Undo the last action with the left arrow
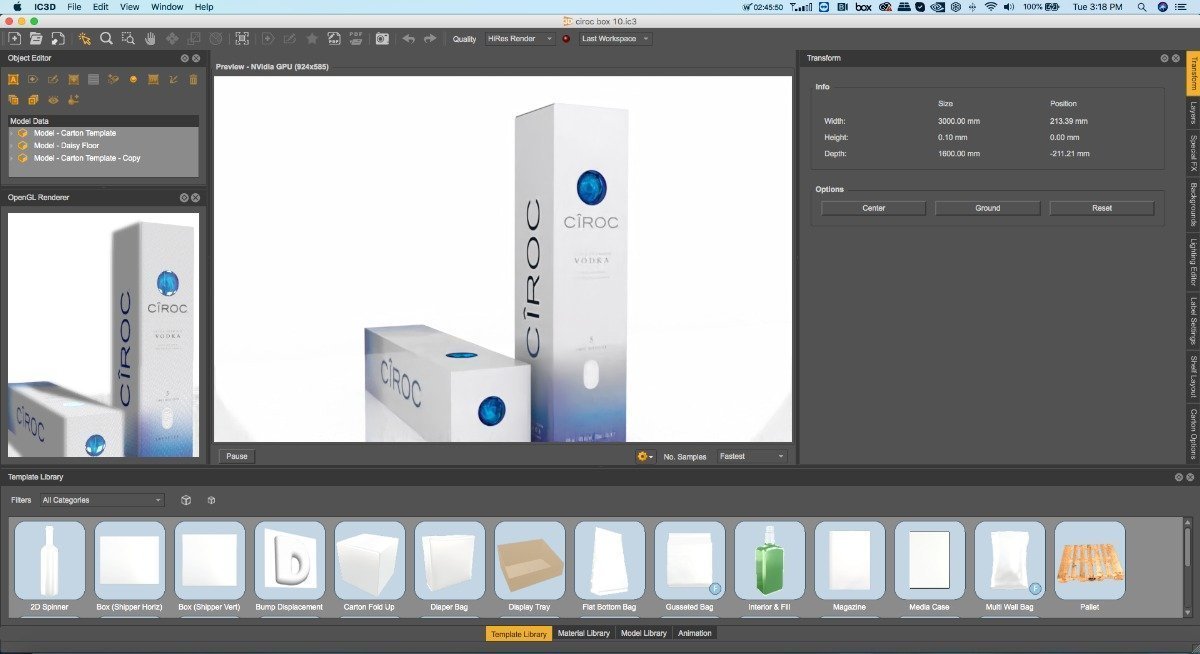 click(x=408, y=39)
